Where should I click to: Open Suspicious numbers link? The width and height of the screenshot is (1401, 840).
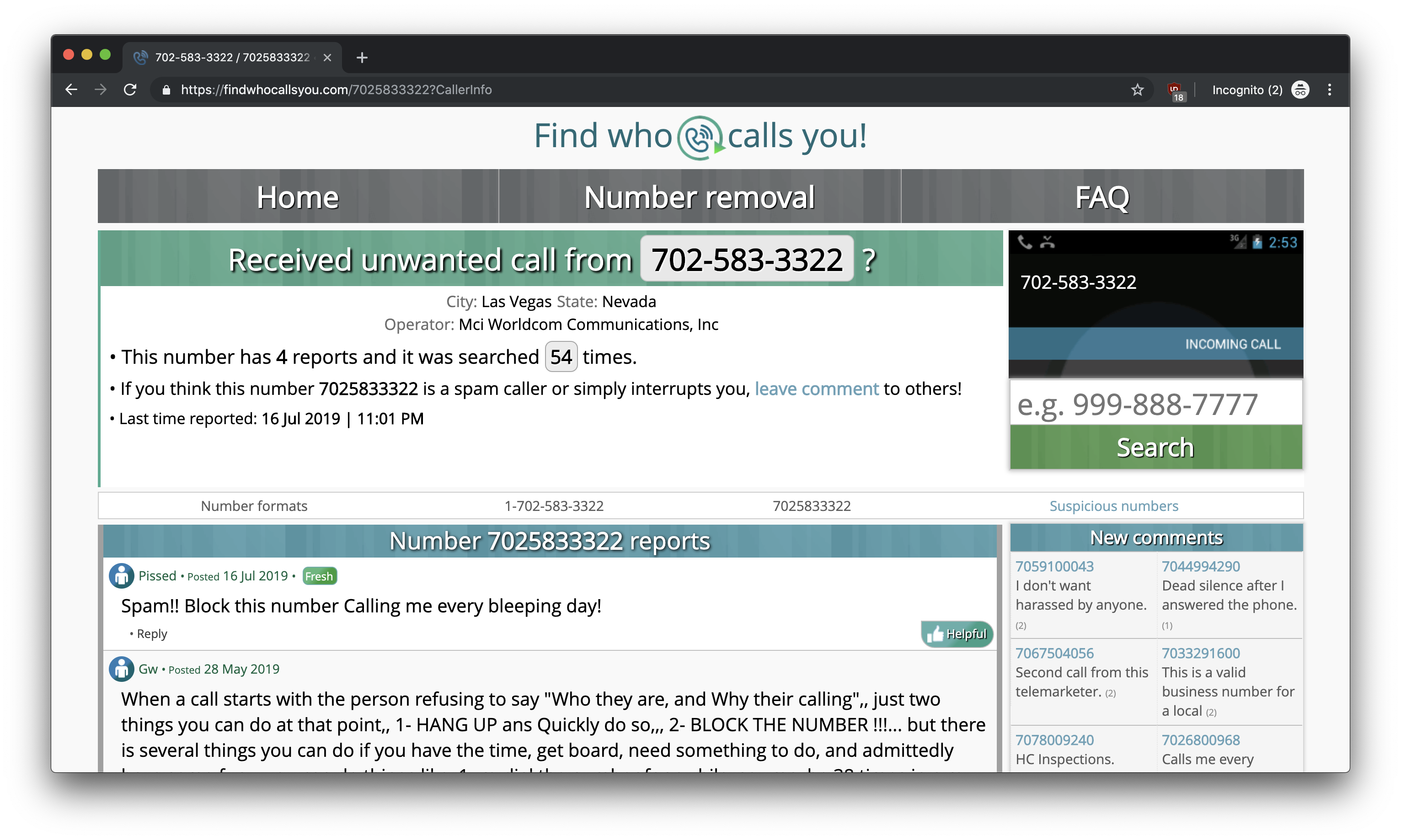1113,506
